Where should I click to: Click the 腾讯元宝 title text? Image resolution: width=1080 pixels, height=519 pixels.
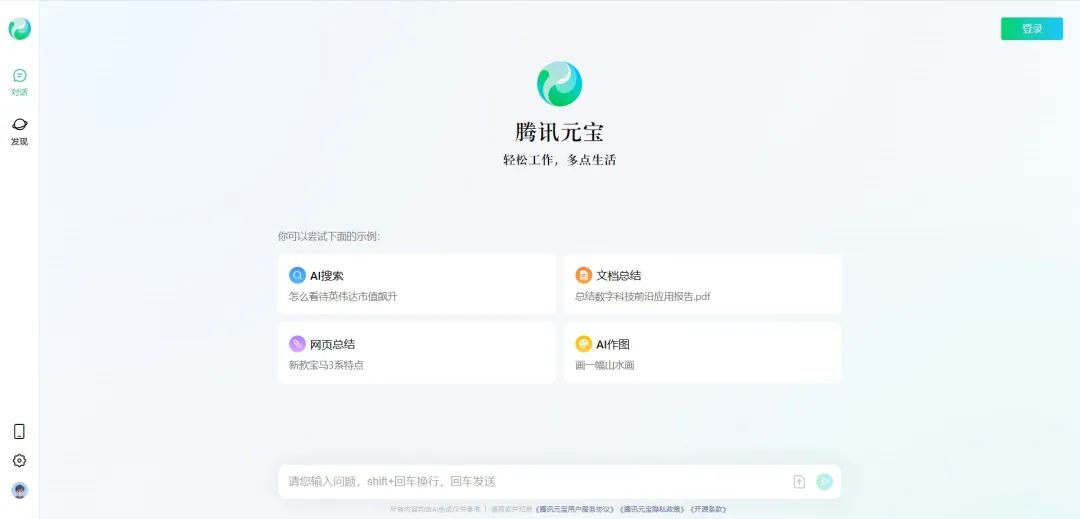point(559,131)
